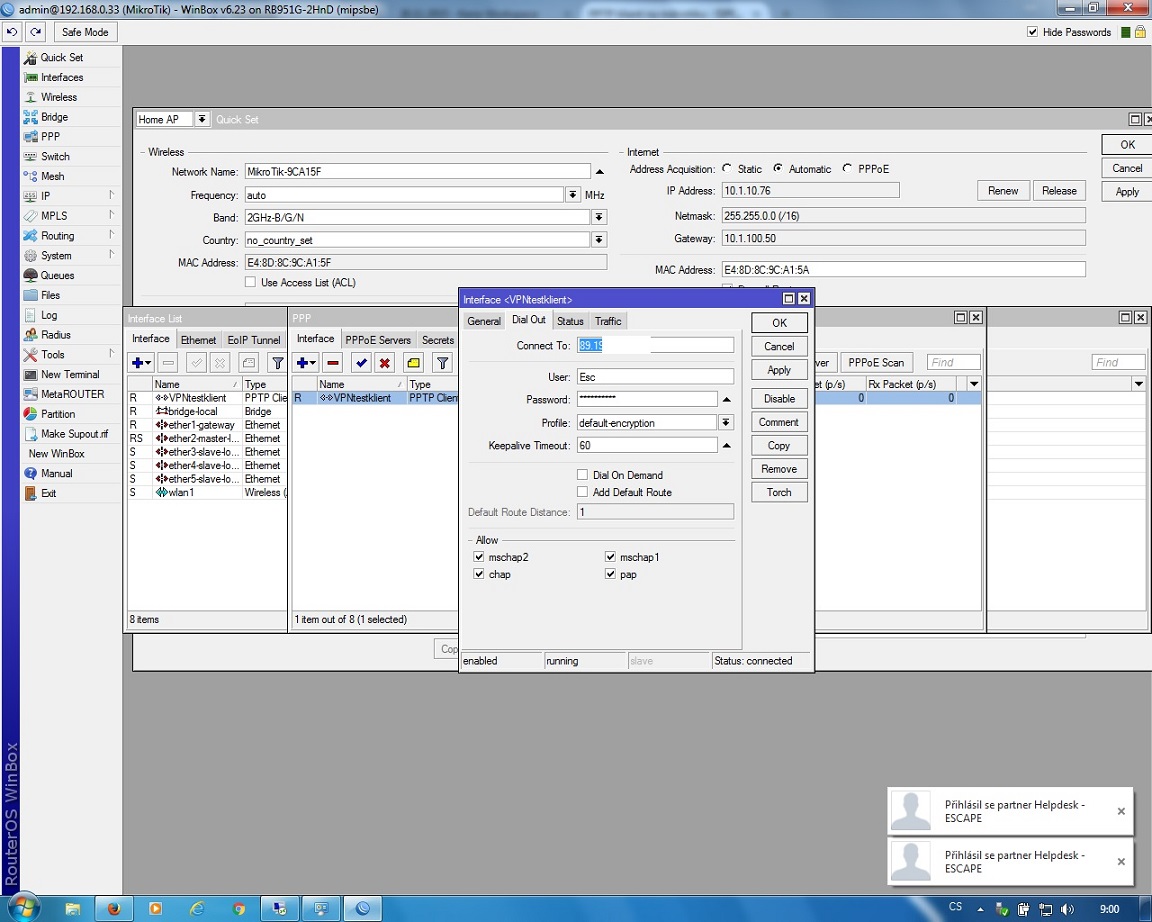Switch to the Status tab

tap(570, 321)
